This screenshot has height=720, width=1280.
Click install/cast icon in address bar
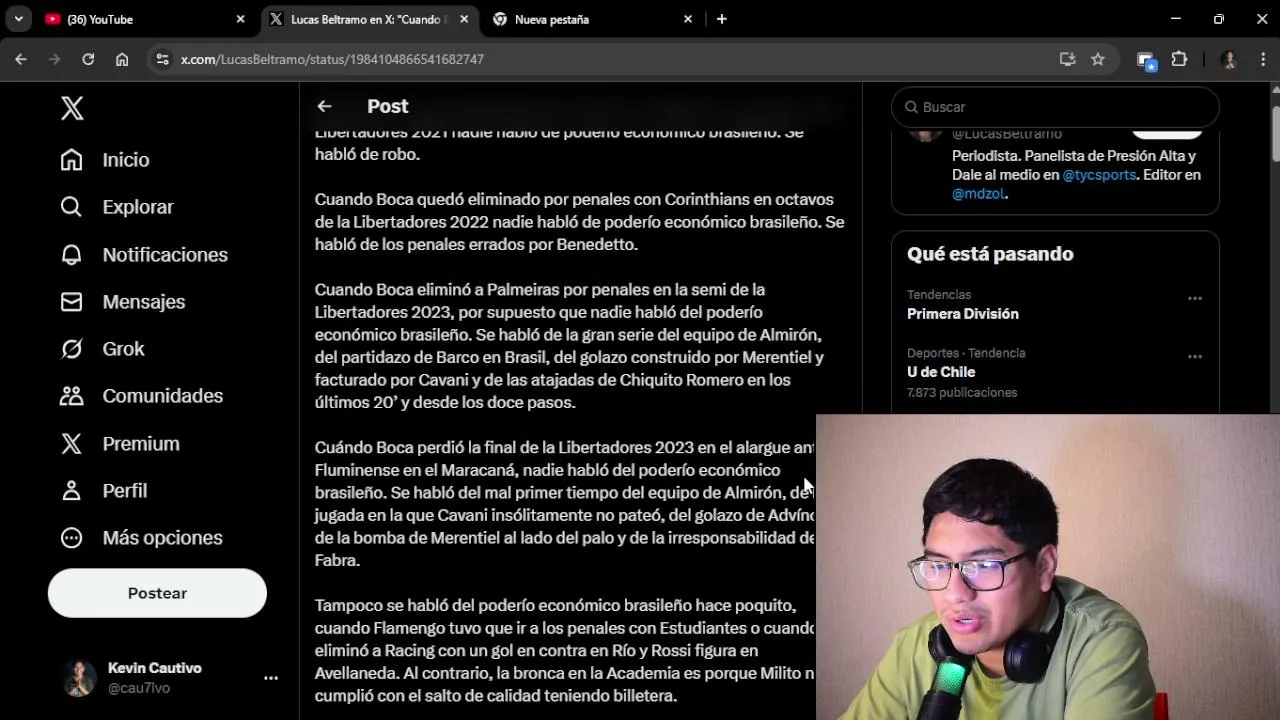(1067, 59)
